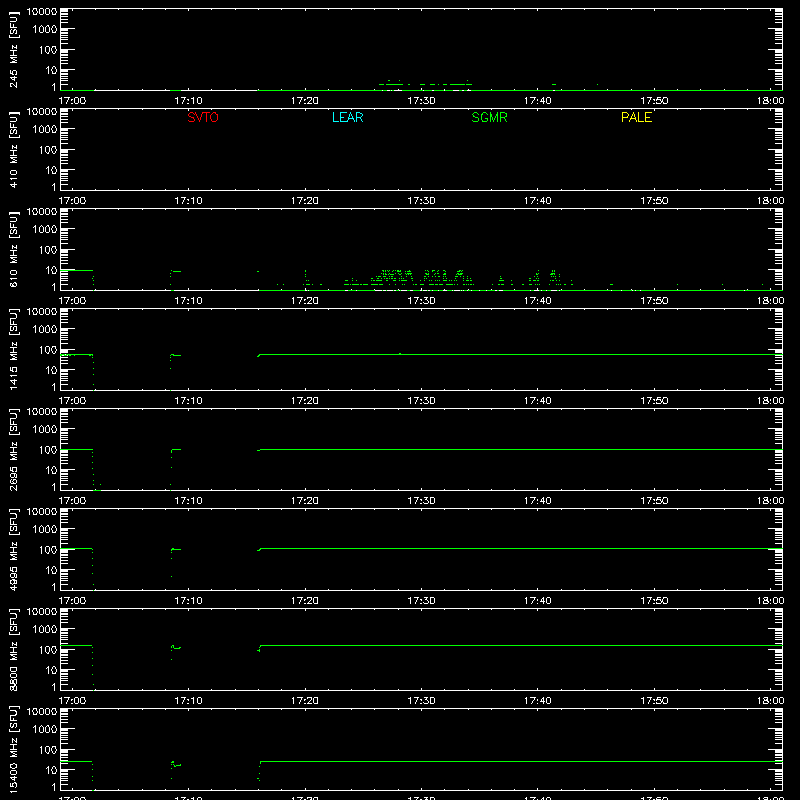Screen dimensions: 800x800
Task: Click the red SVTO station label
Action: pos(203,117)
